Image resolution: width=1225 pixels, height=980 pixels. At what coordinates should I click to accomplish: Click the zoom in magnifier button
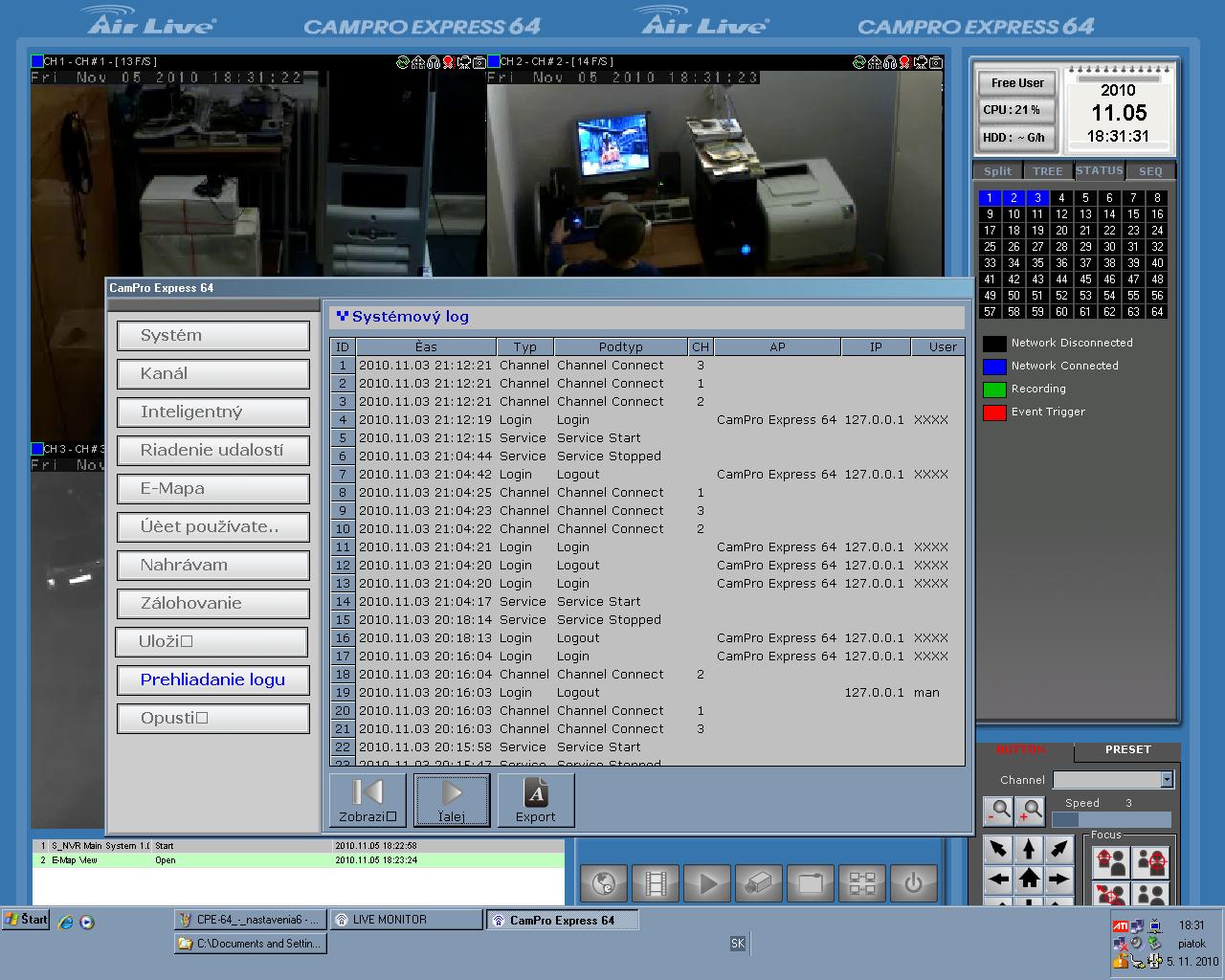coord(1030,811)
